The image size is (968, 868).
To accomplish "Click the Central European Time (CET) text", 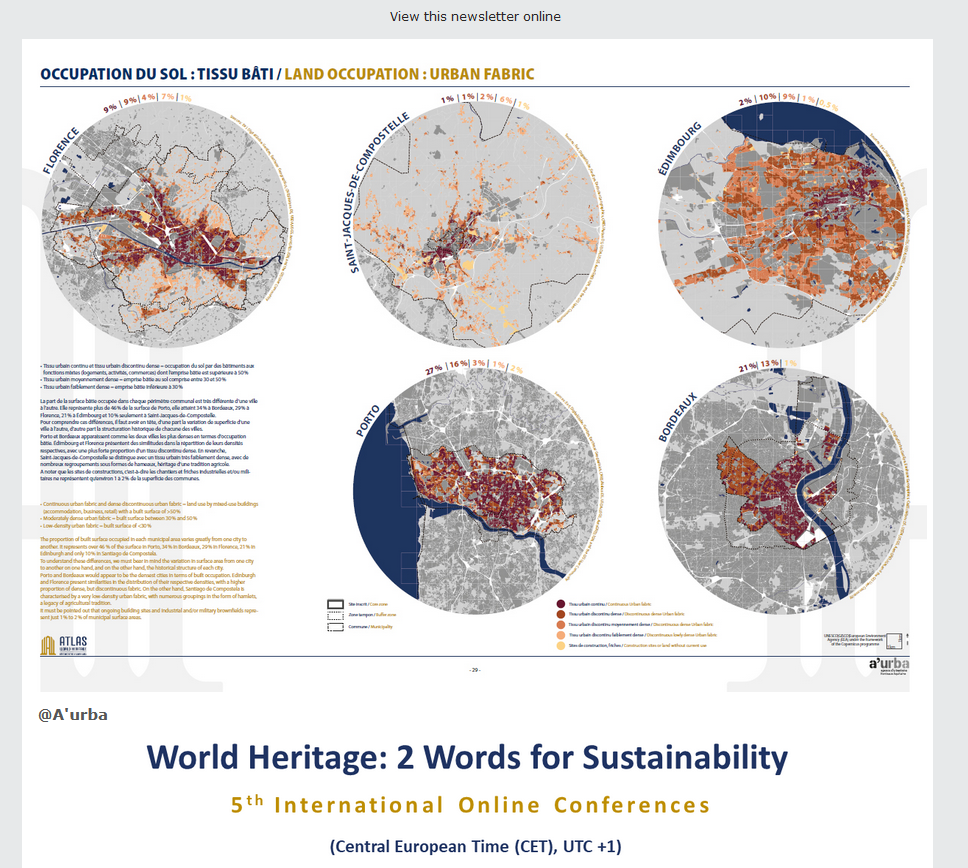I will [475, 846].
